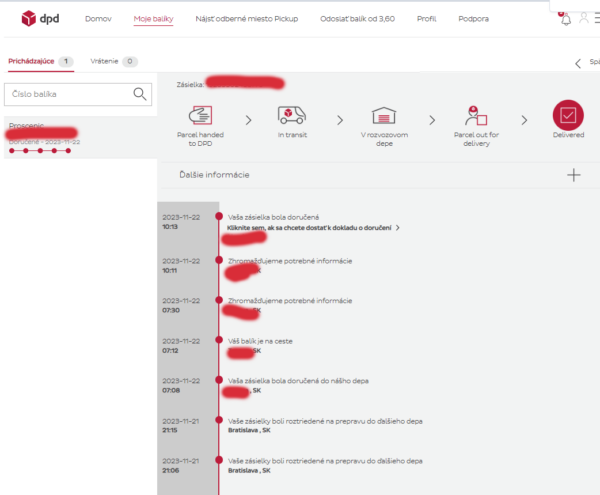Go back using the left chevron arrow

pyautogui.click(x=577, y=63)
